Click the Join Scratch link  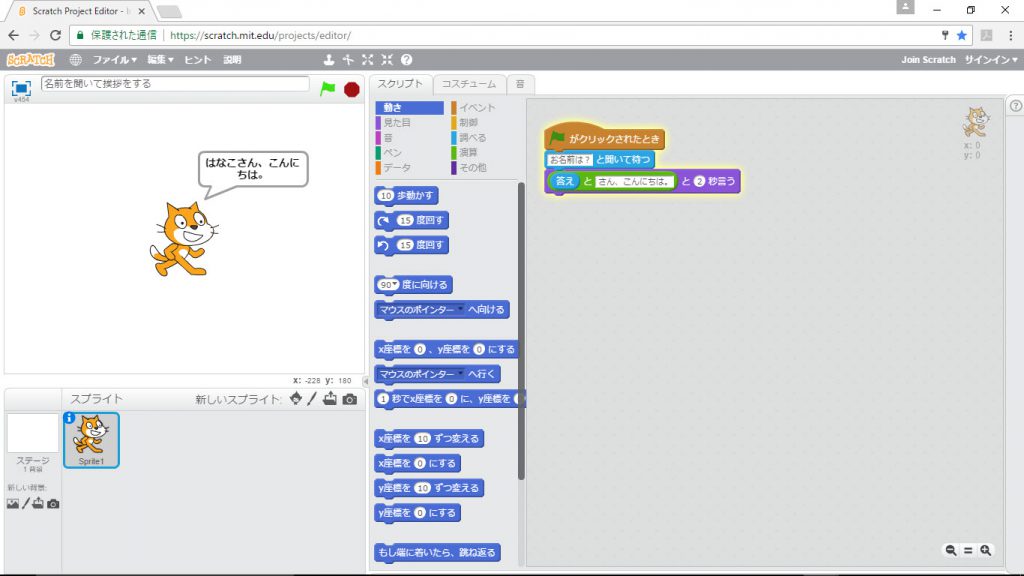pyautogui.click(x=928, y=59)
